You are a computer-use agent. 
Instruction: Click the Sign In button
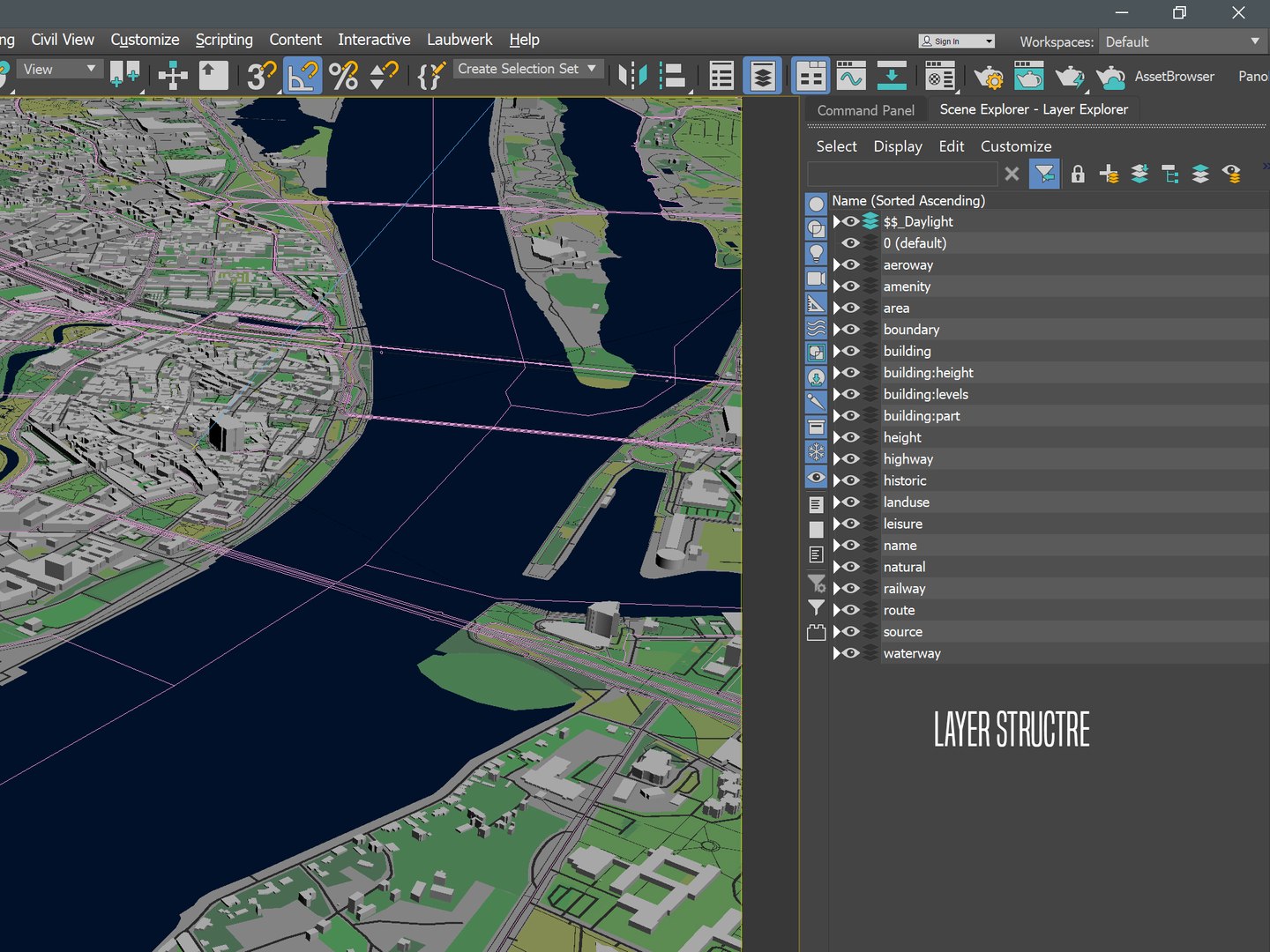tap(957, 41)
